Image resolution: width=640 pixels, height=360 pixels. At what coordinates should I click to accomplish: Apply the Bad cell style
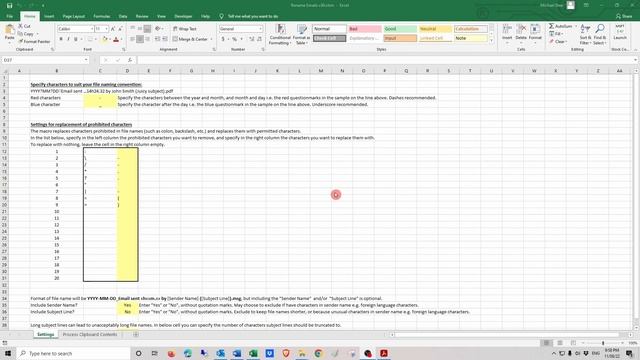(365, 29)
